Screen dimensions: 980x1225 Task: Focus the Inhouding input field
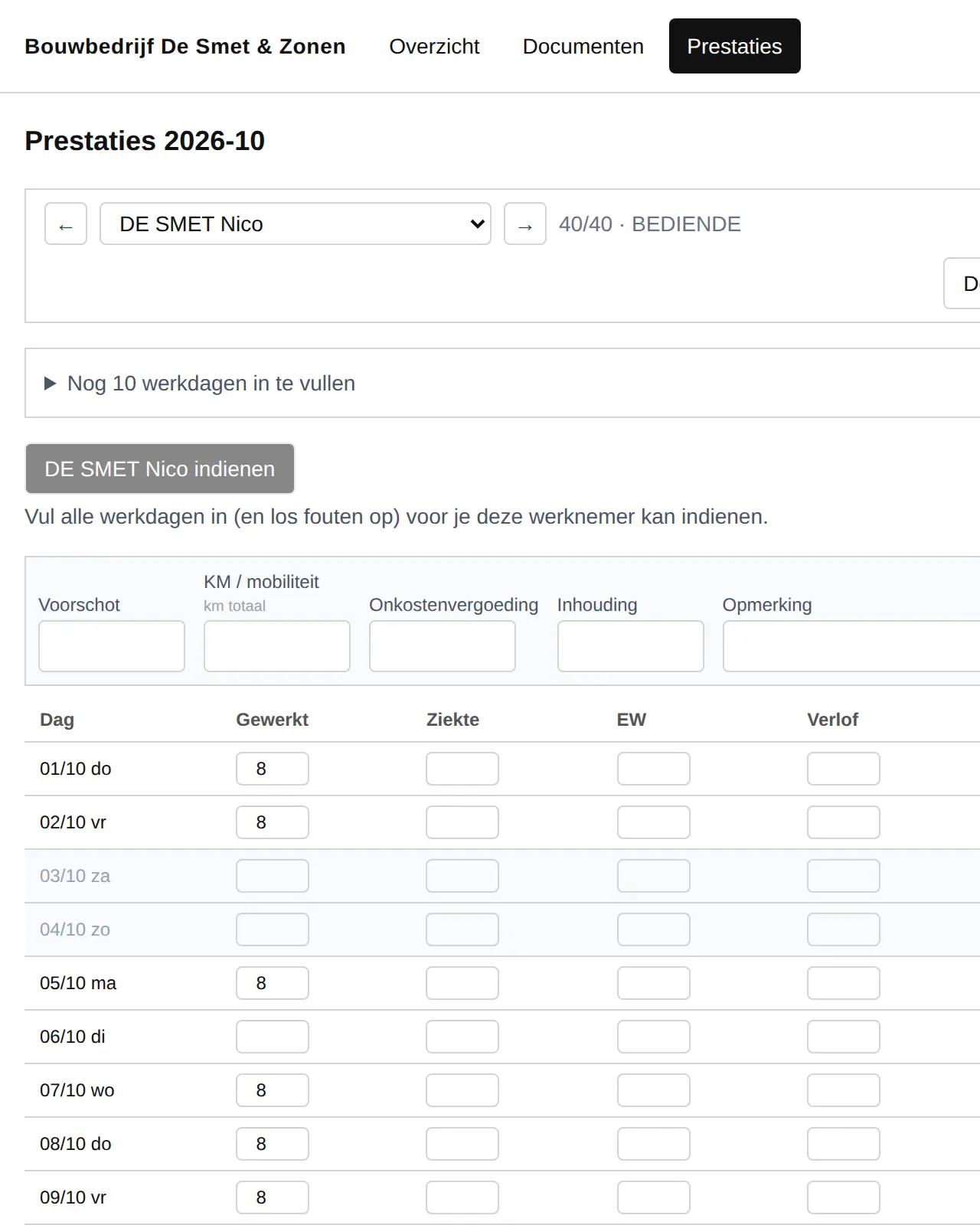click(631, 646)
